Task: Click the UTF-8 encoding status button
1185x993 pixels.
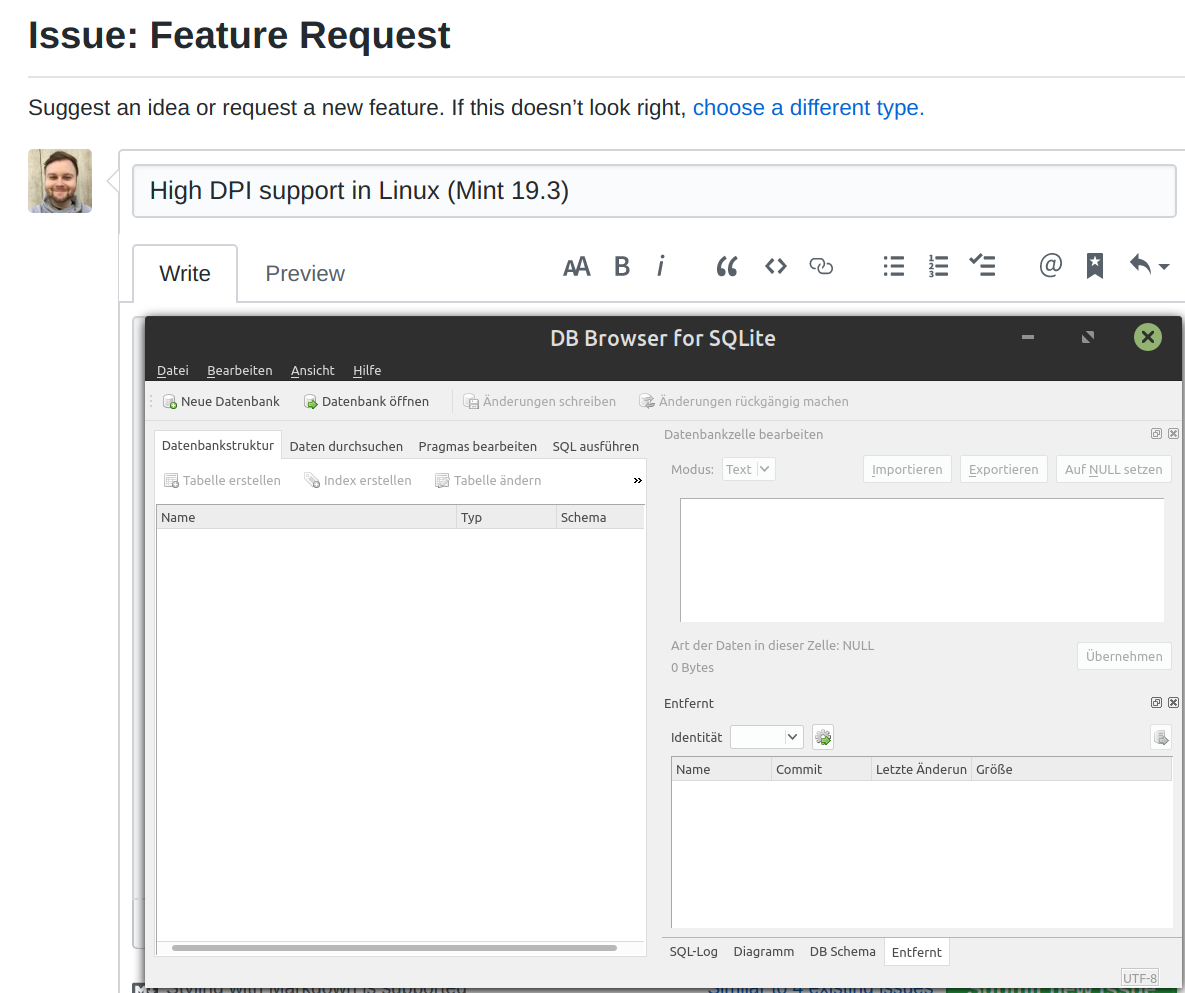Action: click(1140, 978)
